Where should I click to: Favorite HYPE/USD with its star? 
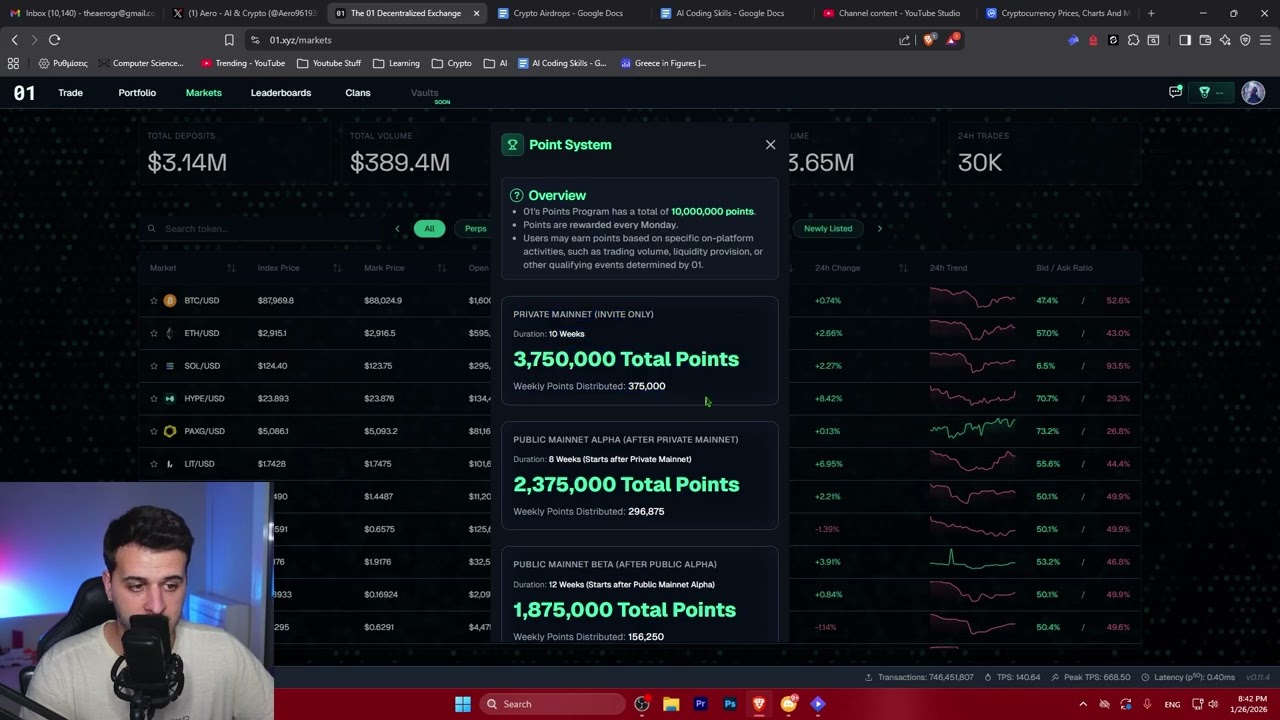point(154,398)
